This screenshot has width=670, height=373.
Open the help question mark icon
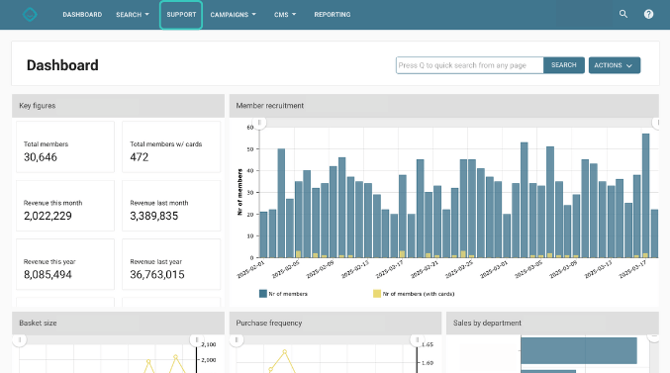point(648,15)
